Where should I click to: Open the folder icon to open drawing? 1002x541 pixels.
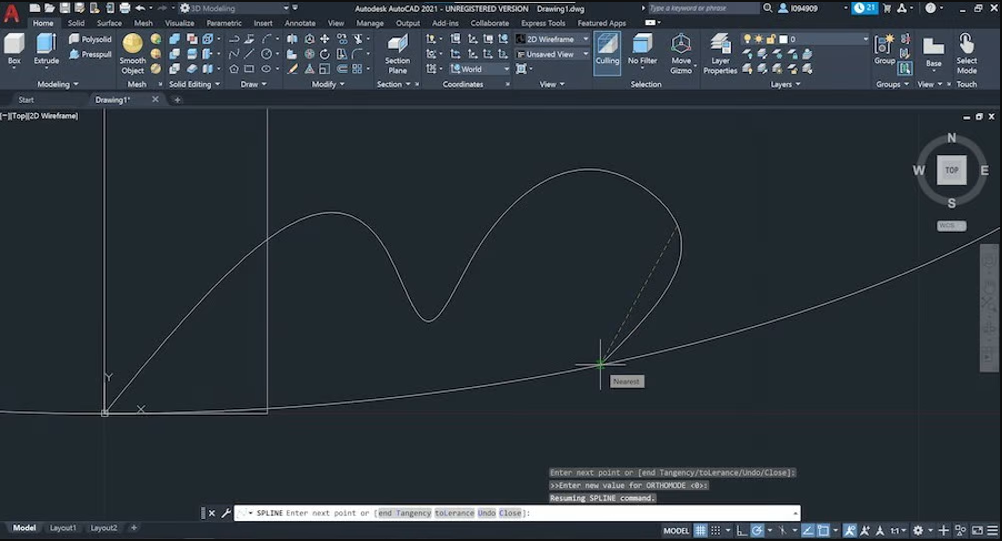click(49, 8)
